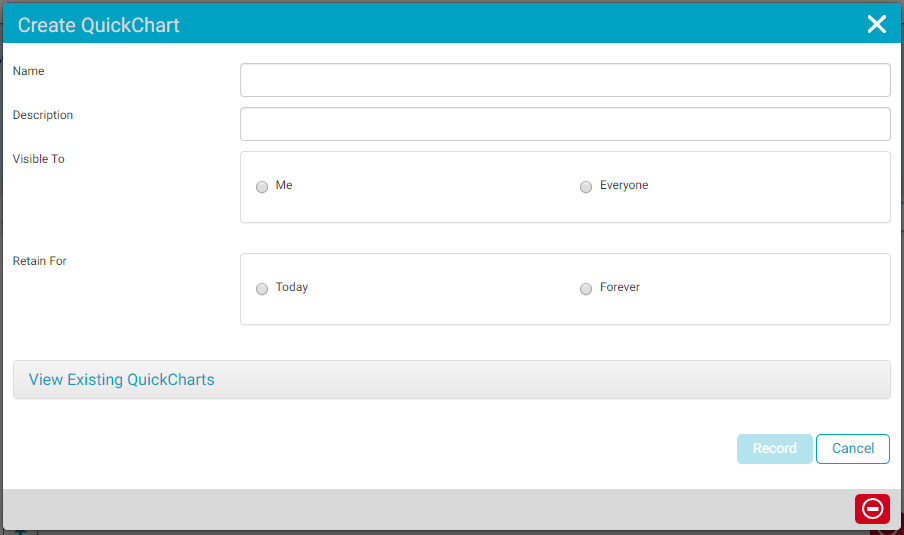The width and height of the screenshot is (904, 535).
Task: Select the Today retention radio button
Action: (x=262, y=289)
